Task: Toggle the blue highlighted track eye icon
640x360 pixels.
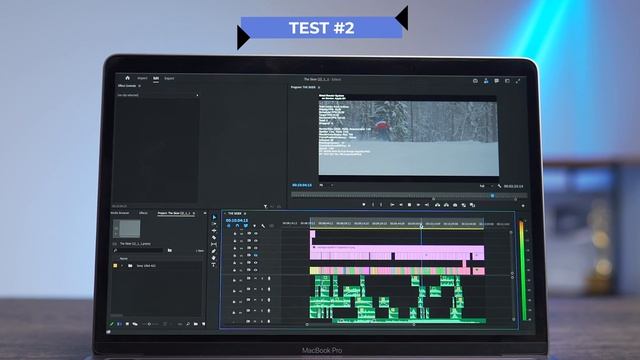Action: pos(256,255)
